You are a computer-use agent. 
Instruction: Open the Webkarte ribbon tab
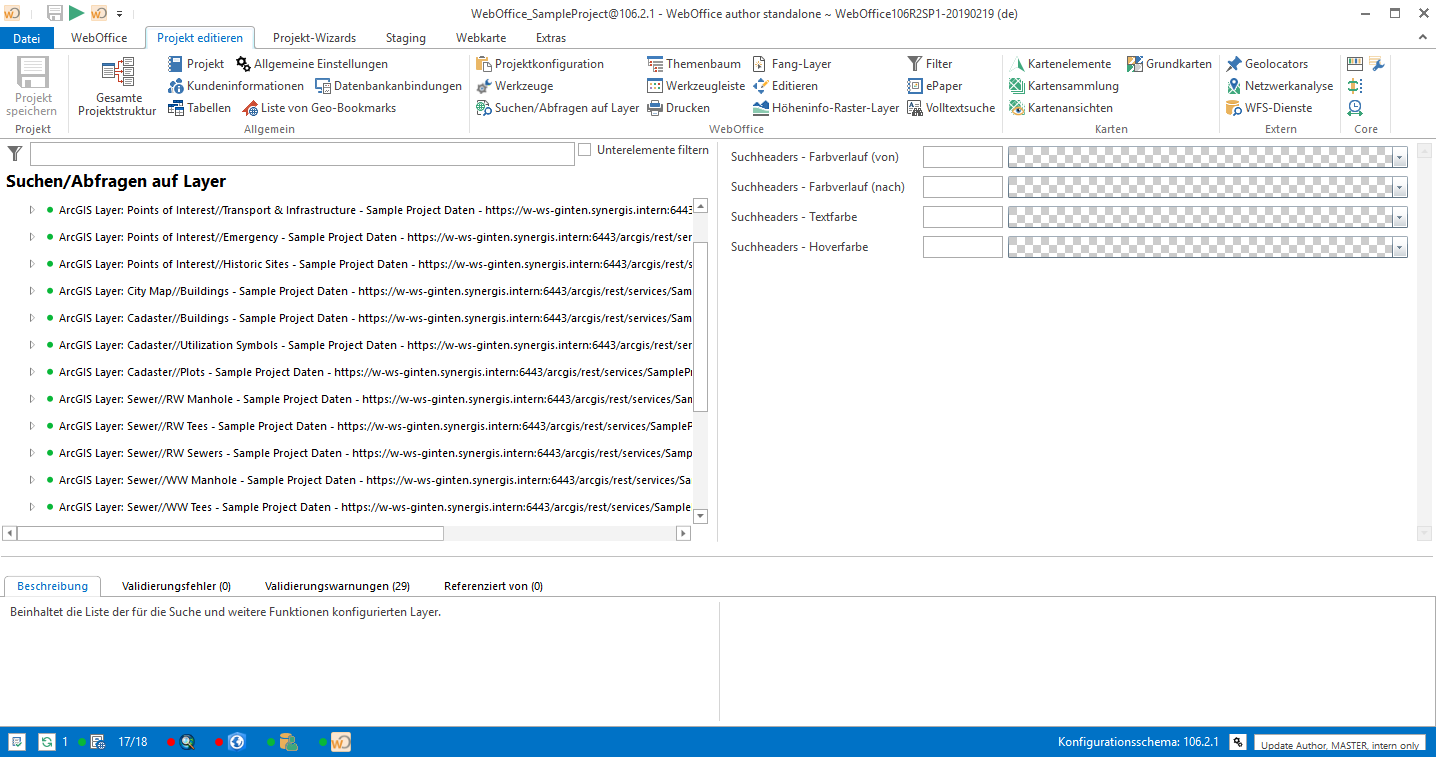click(x=481, y=37)
